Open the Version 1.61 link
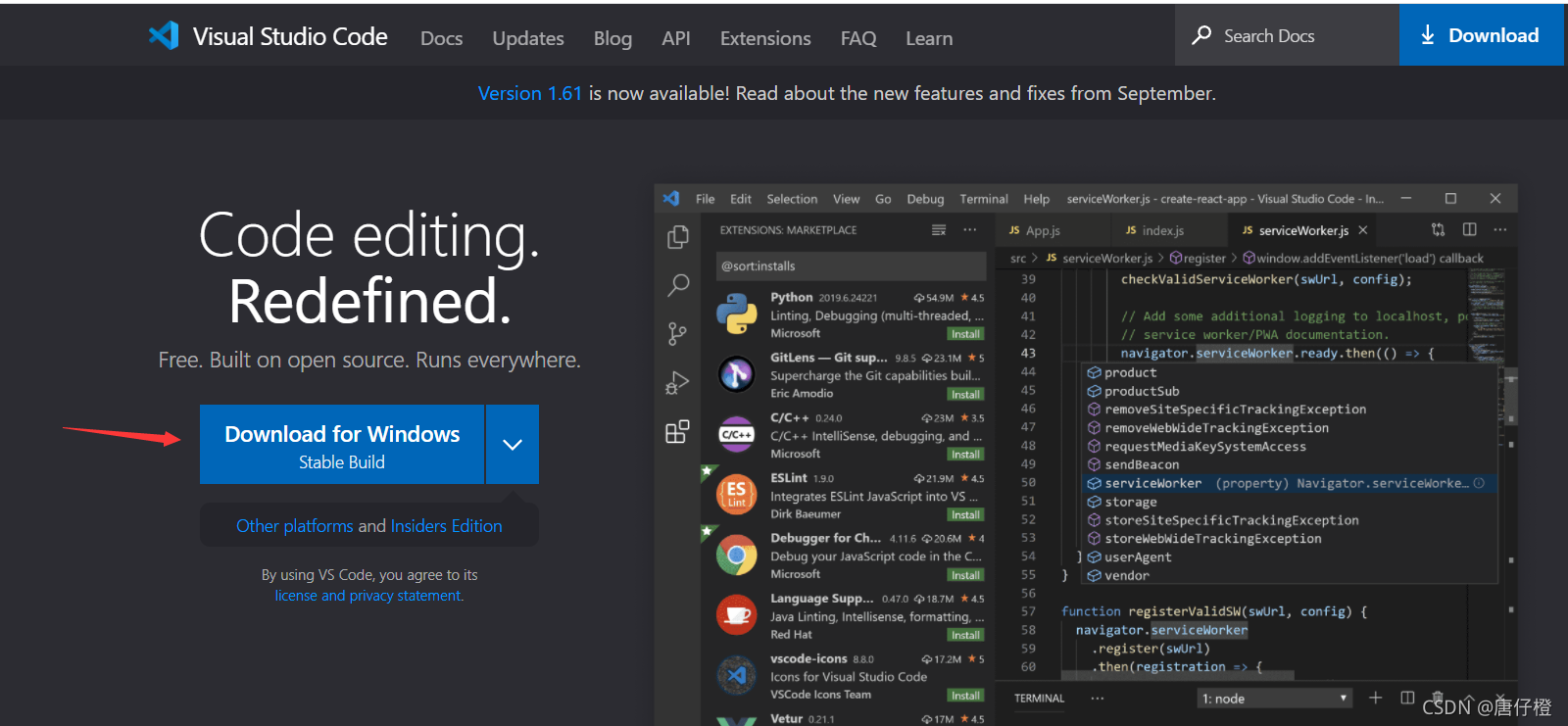 (530, 93)
